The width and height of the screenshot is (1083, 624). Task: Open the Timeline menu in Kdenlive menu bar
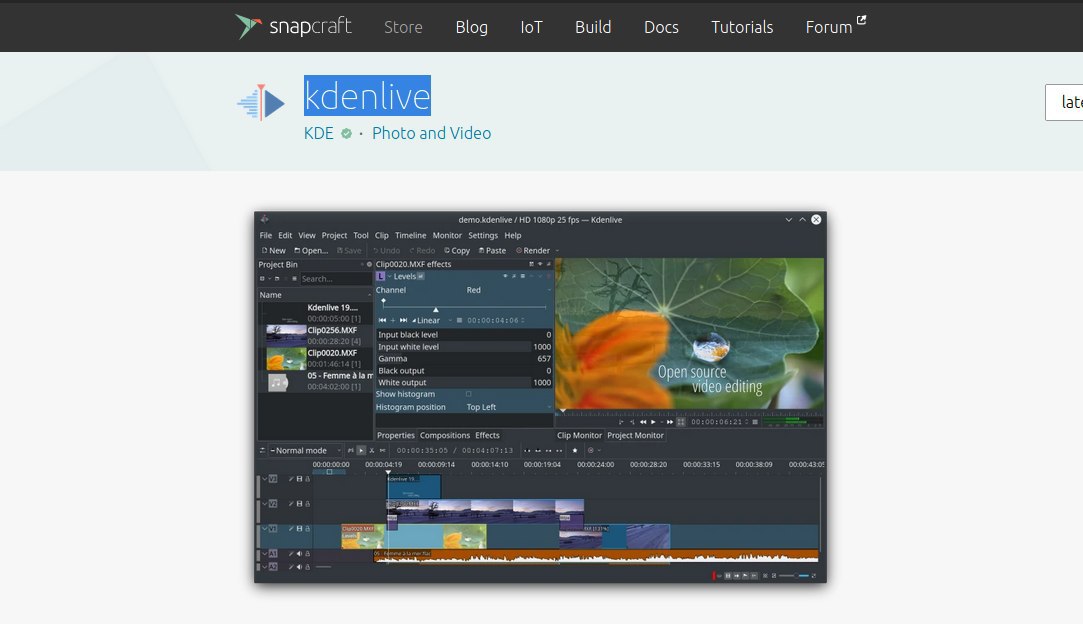coord(410,236)
